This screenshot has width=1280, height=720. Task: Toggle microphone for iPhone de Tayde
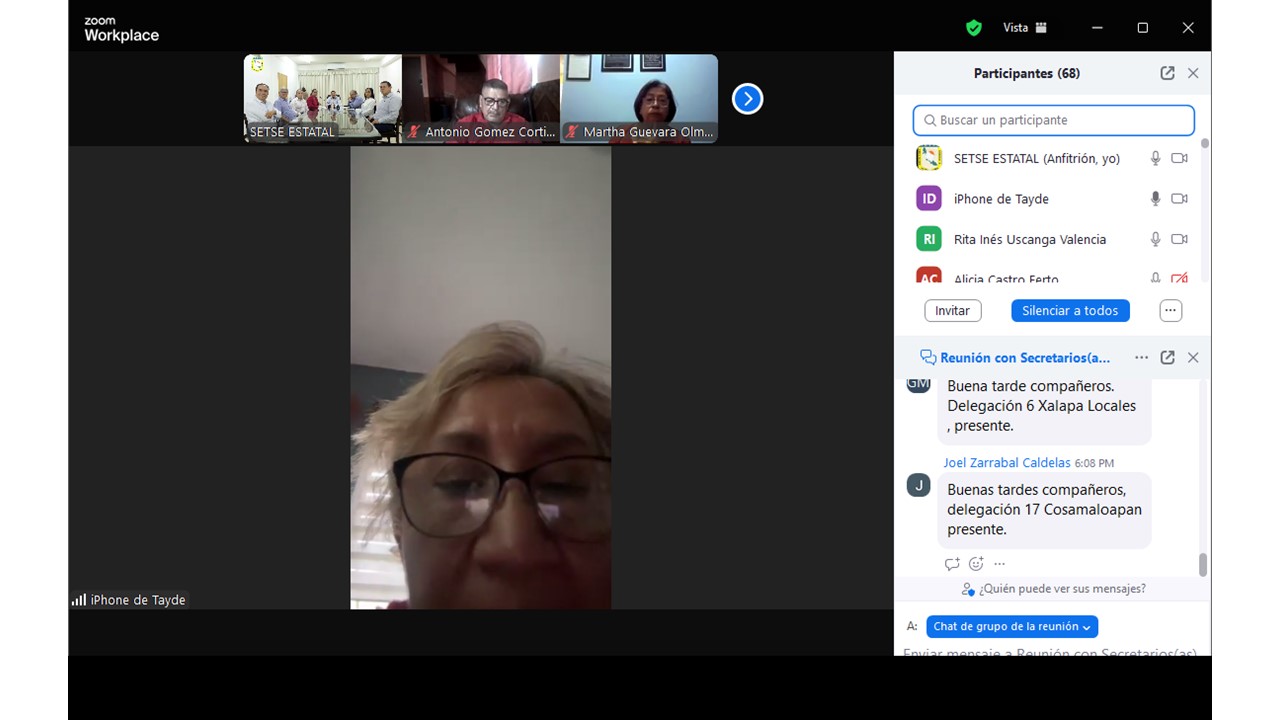click(1155, 199)
